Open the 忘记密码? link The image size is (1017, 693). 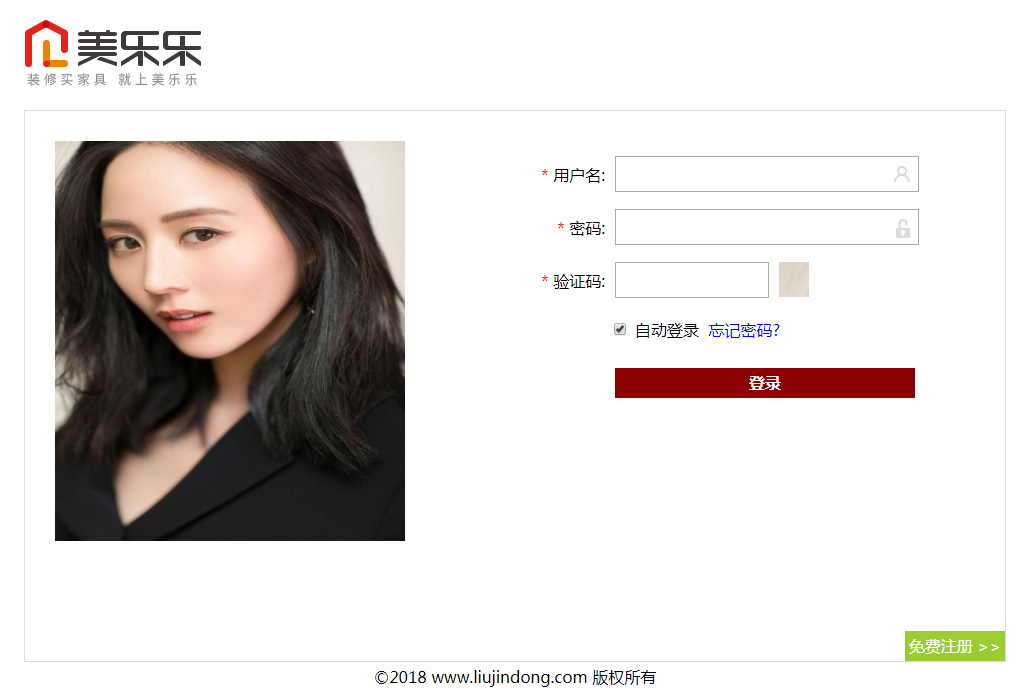point(743,331)
